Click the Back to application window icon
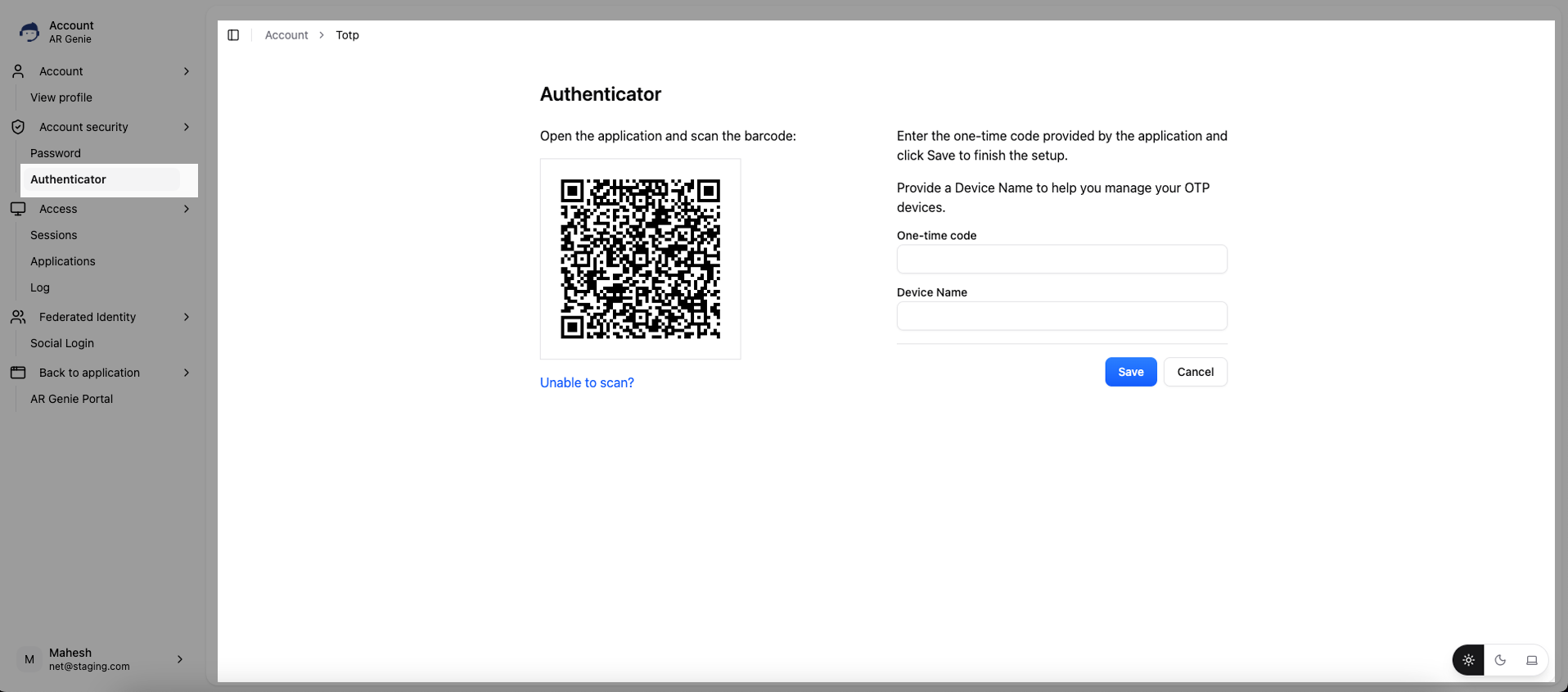Image resolution: width=1568 pixels, height=692 pixels. pos(18,373)
